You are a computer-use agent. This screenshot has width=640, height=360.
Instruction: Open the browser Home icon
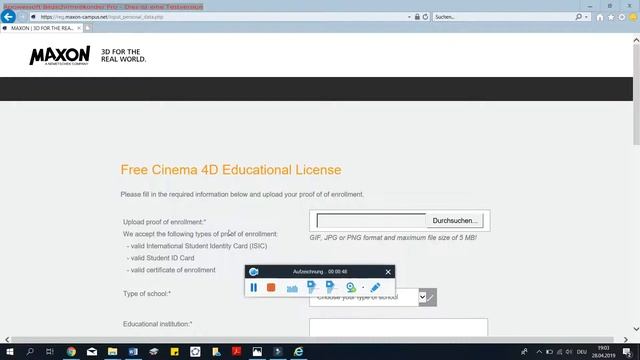point(600,17)
